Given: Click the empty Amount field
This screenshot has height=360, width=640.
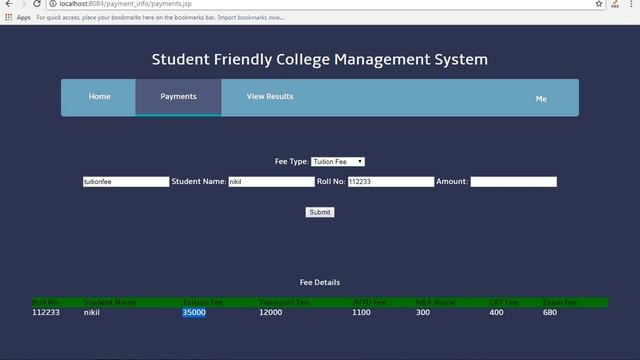Looking at the screenshot, I should (513, 182).
